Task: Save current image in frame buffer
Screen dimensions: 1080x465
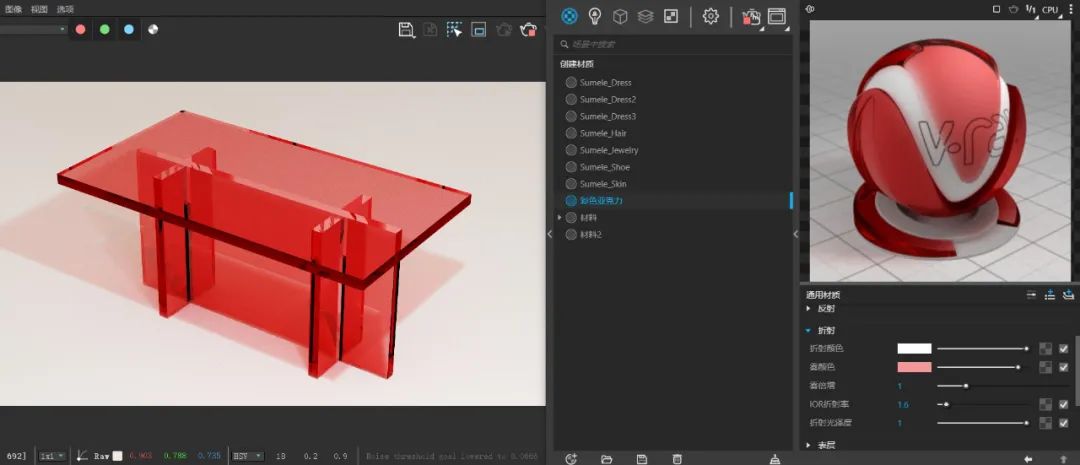Action: click(x=406, y=30)
